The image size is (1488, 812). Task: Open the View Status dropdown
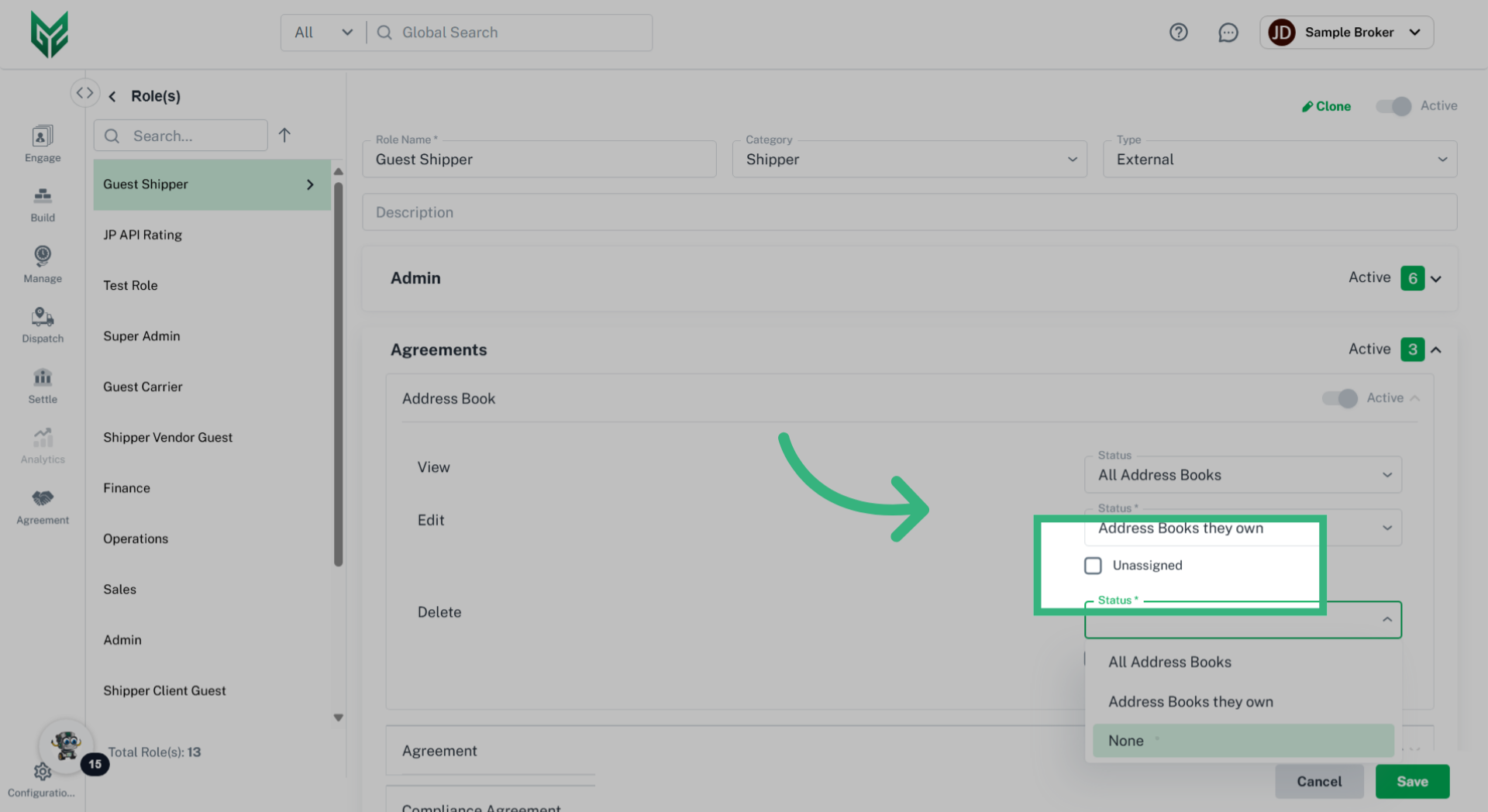pyautogui.click(x=1242, y=475)
